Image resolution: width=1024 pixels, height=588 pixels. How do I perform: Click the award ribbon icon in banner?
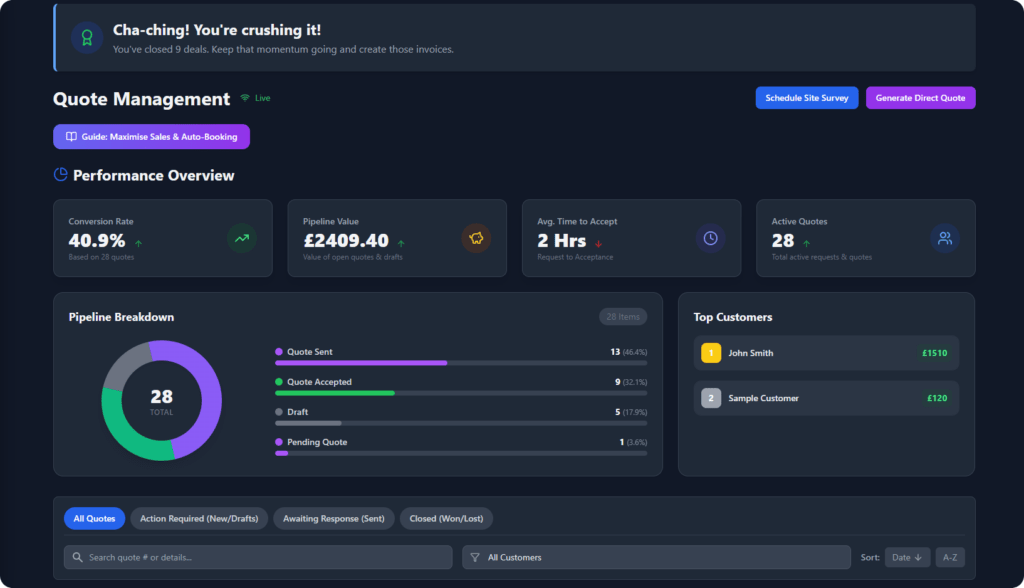(x=87, y=38)
